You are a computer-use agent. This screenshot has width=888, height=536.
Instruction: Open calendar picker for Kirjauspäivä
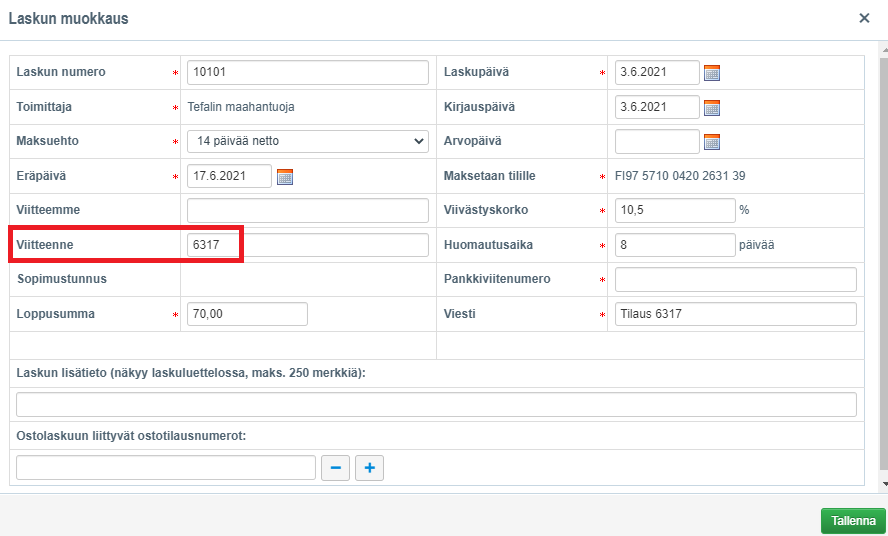point(712,107)
